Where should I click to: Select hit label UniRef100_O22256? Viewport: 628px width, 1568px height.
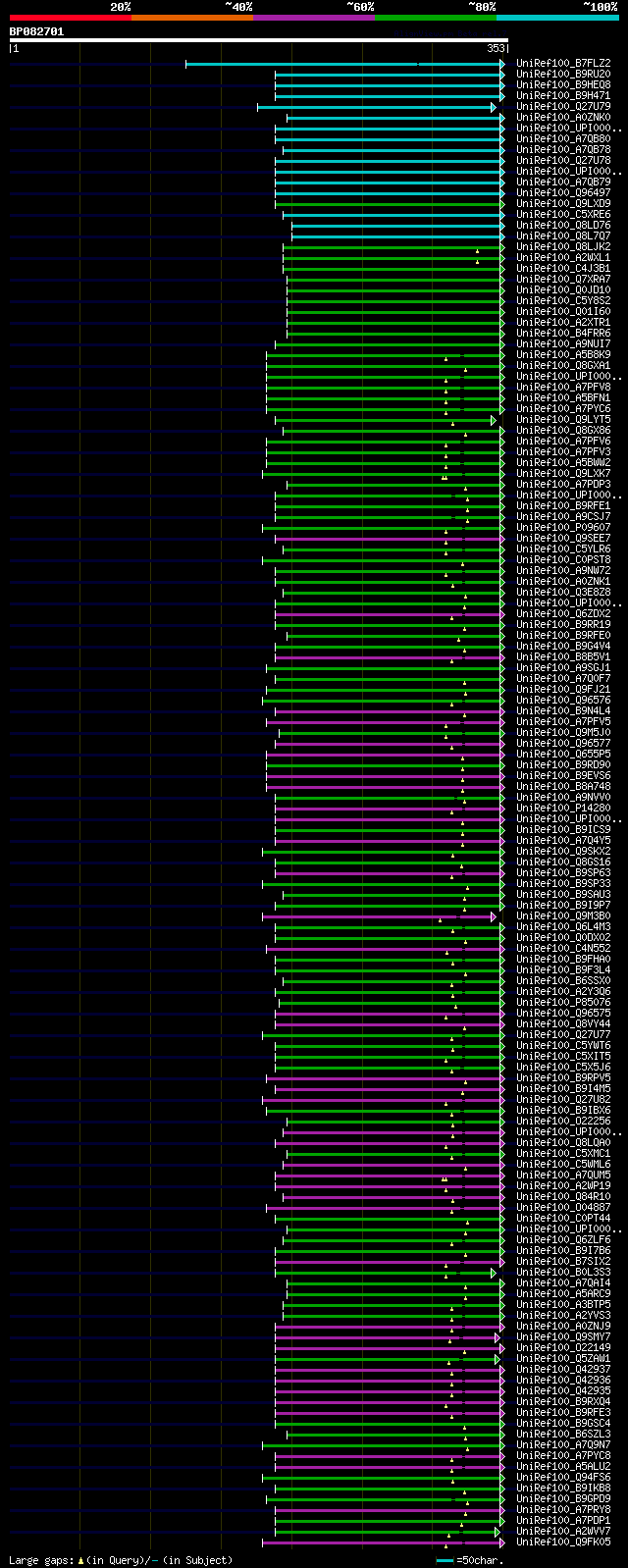tap(563, 1122)
